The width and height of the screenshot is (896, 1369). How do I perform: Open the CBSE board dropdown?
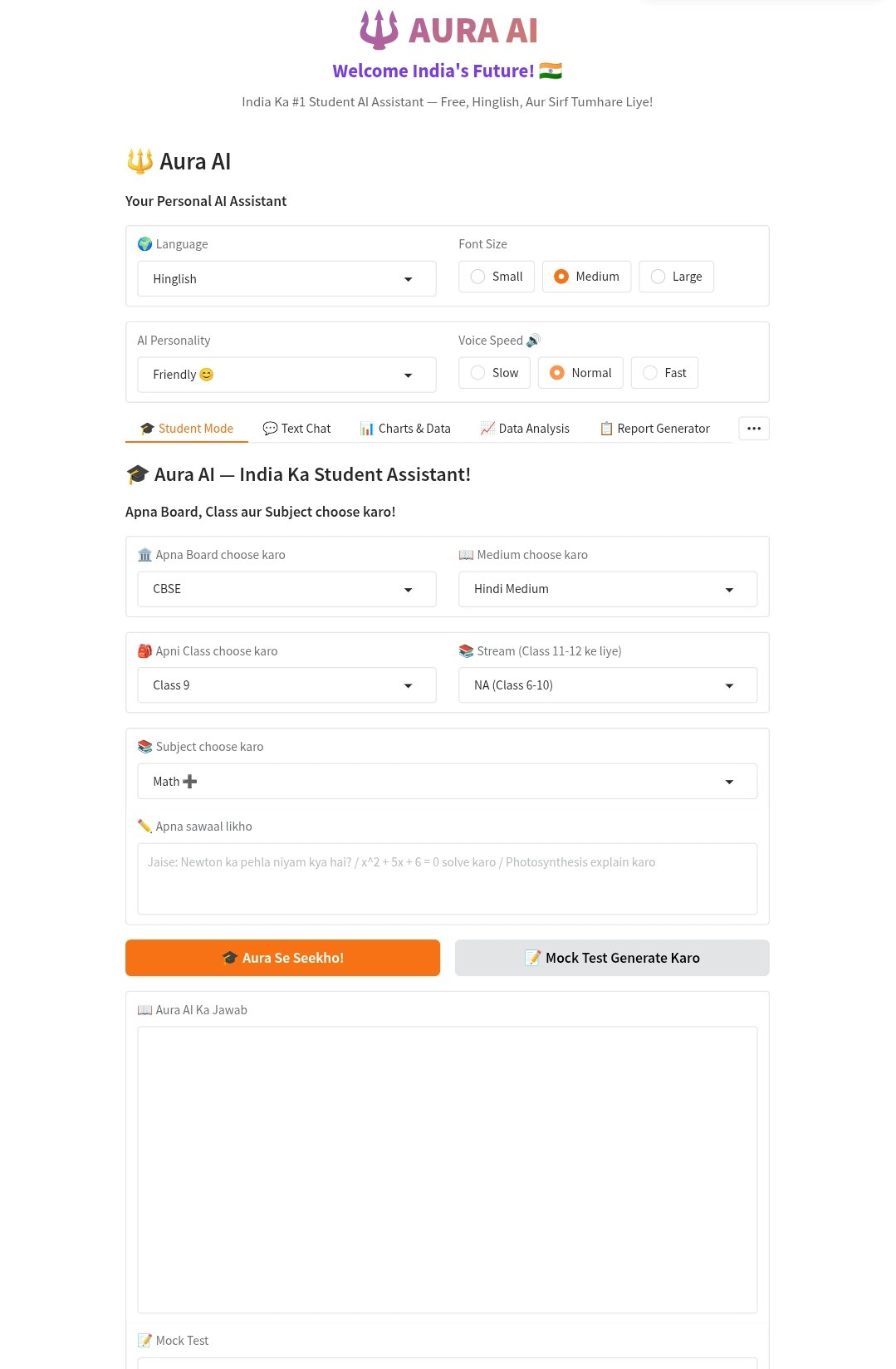click(x=286, y=589)
